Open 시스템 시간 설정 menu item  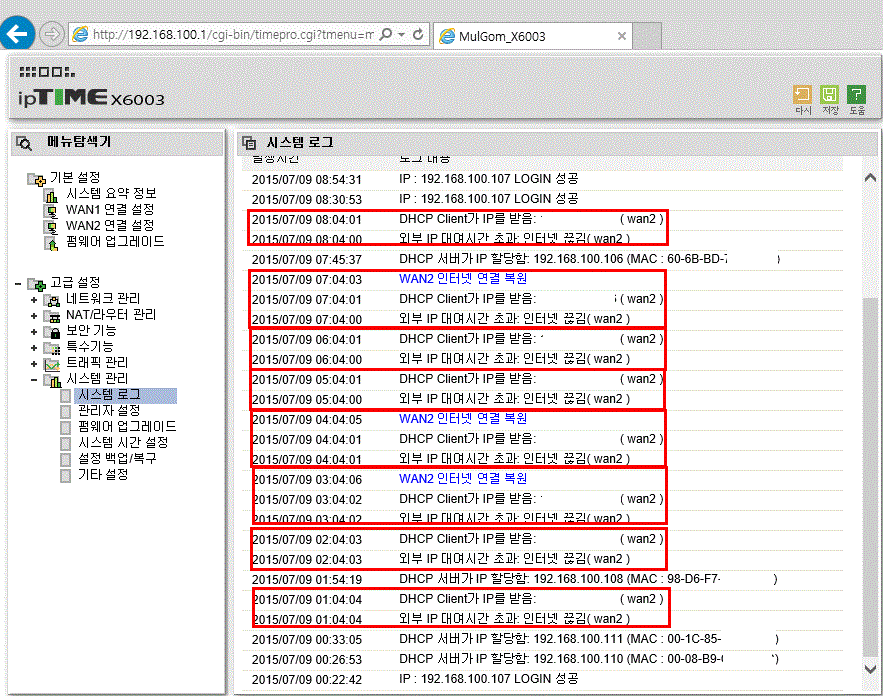[123, 443]
